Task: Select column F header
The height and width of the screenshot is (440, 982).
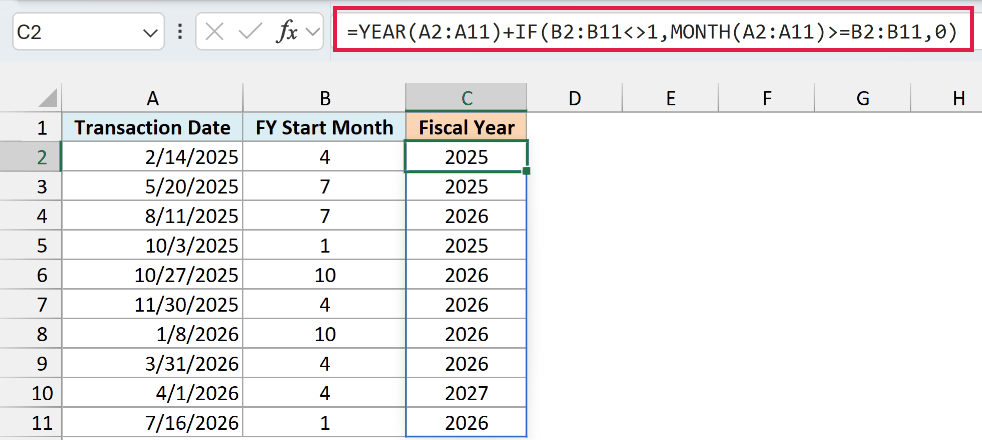Action: click(x=767, y=98)
